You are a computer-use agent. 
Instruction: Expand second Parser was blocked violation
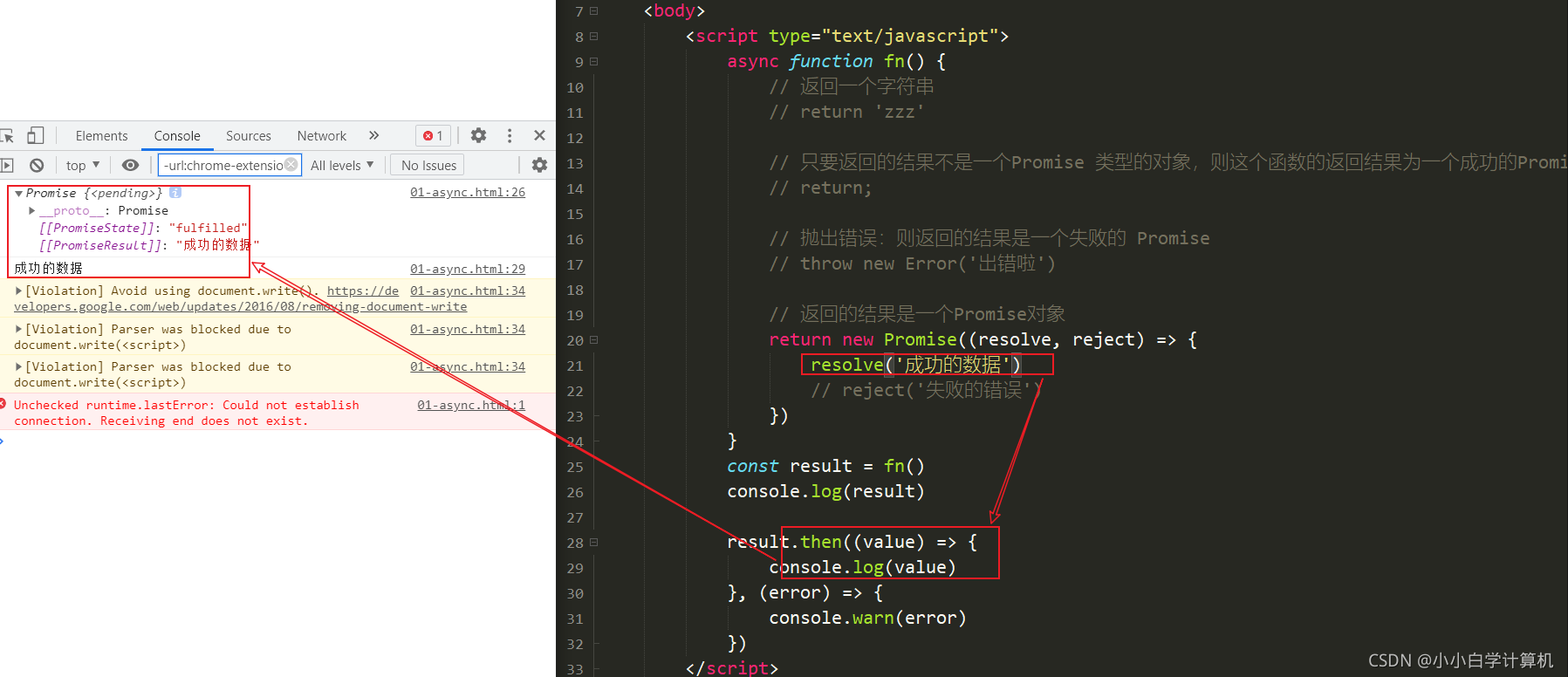point(19,366)
